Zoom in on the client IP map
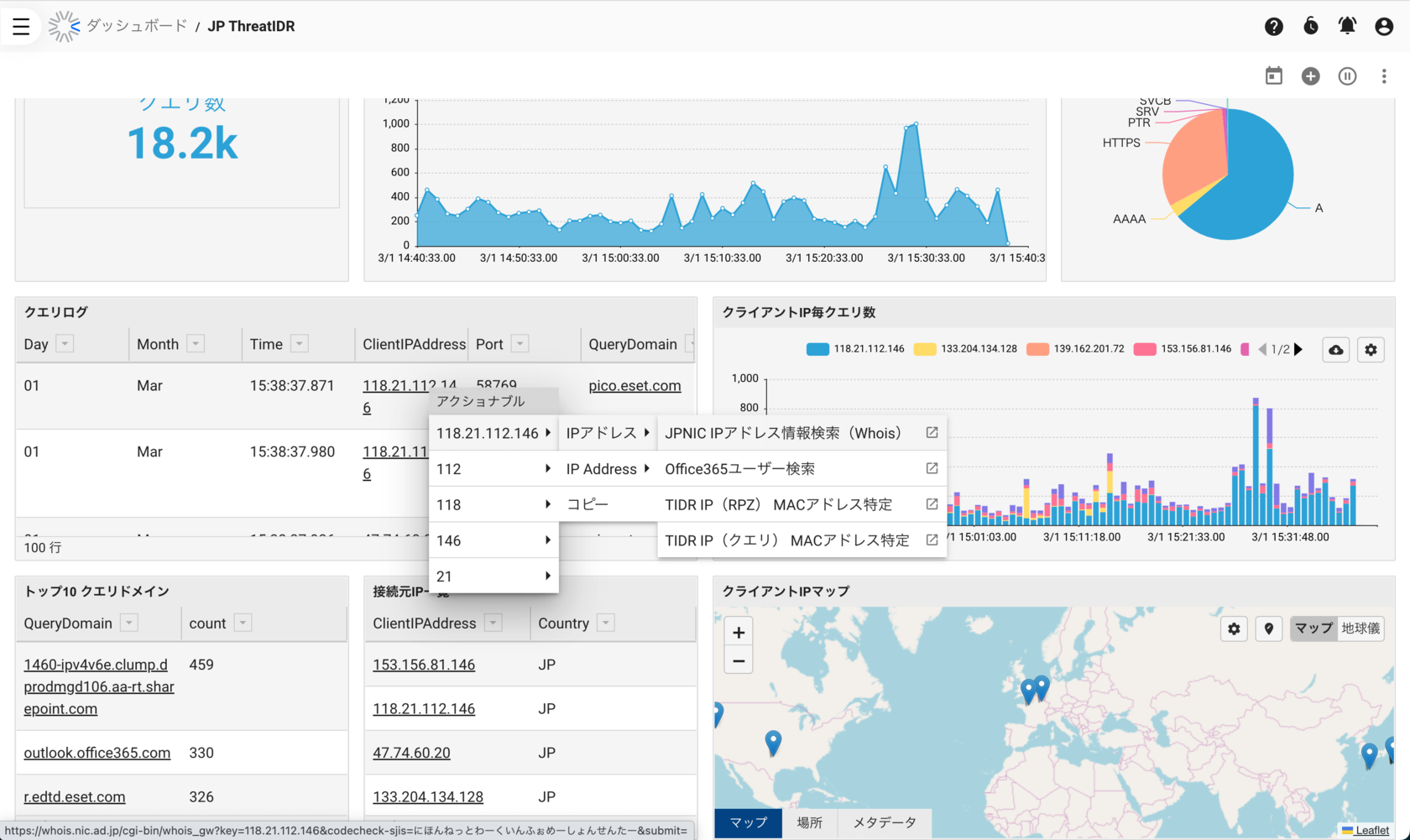 coord(739,632)
